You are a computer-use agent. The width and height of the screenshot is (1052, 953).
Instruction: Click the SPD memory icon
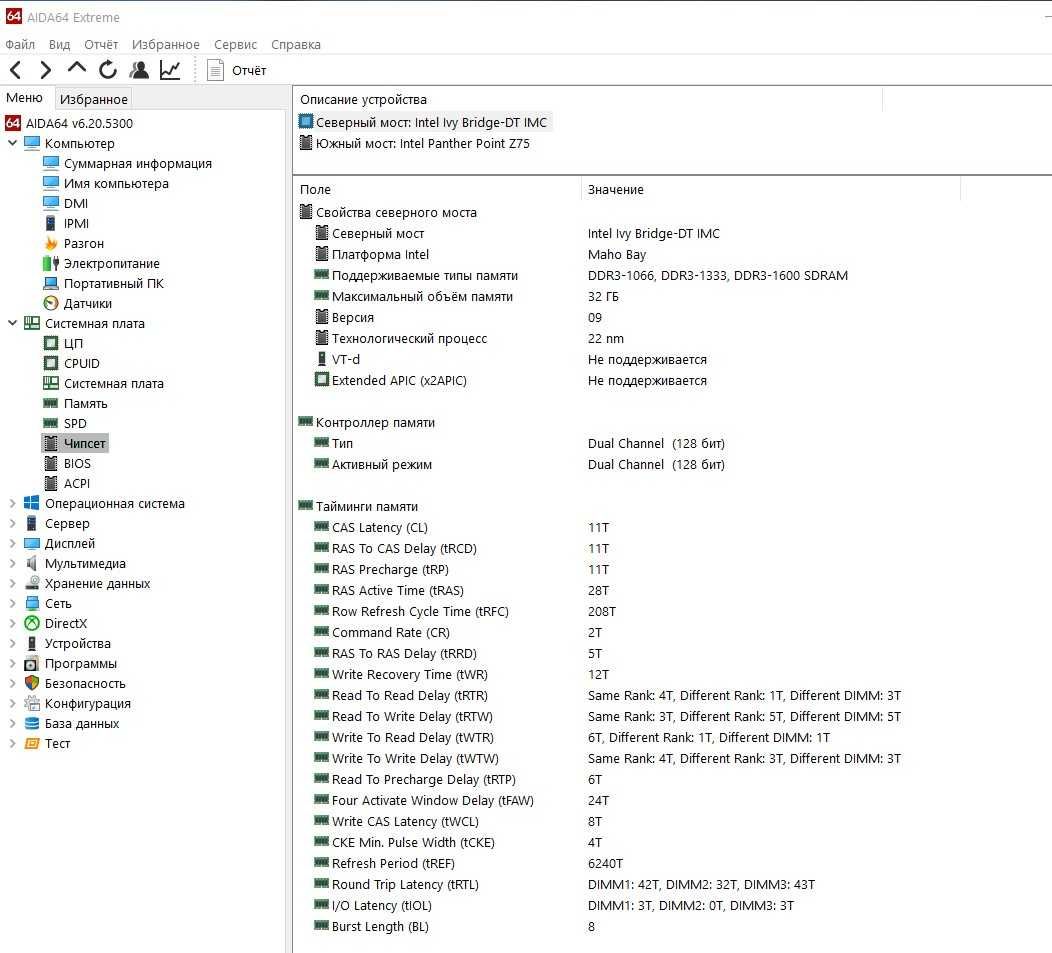[x=51, y=423]
